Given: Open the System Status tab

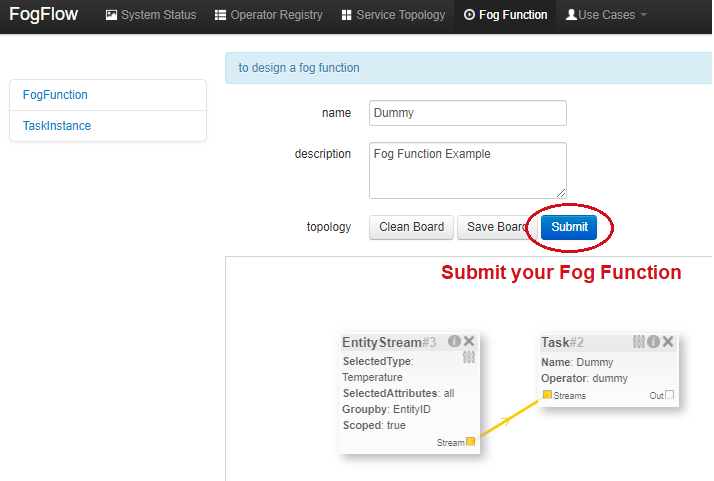Looking at the screenshot, I should [151, 15].
